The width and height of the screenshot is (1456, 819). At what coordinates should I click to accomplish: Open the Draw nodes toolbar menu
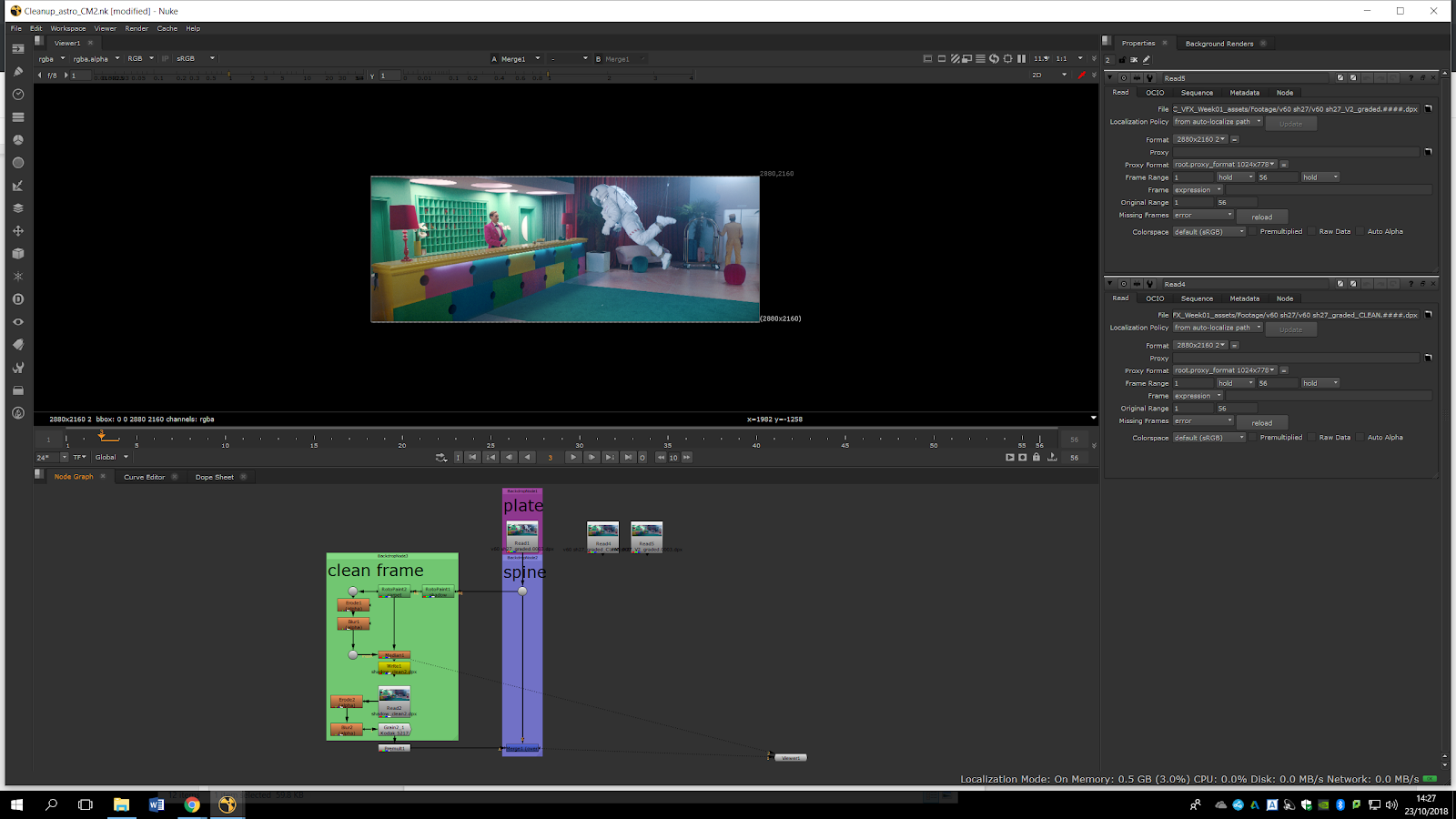click(x=17, y=72)
